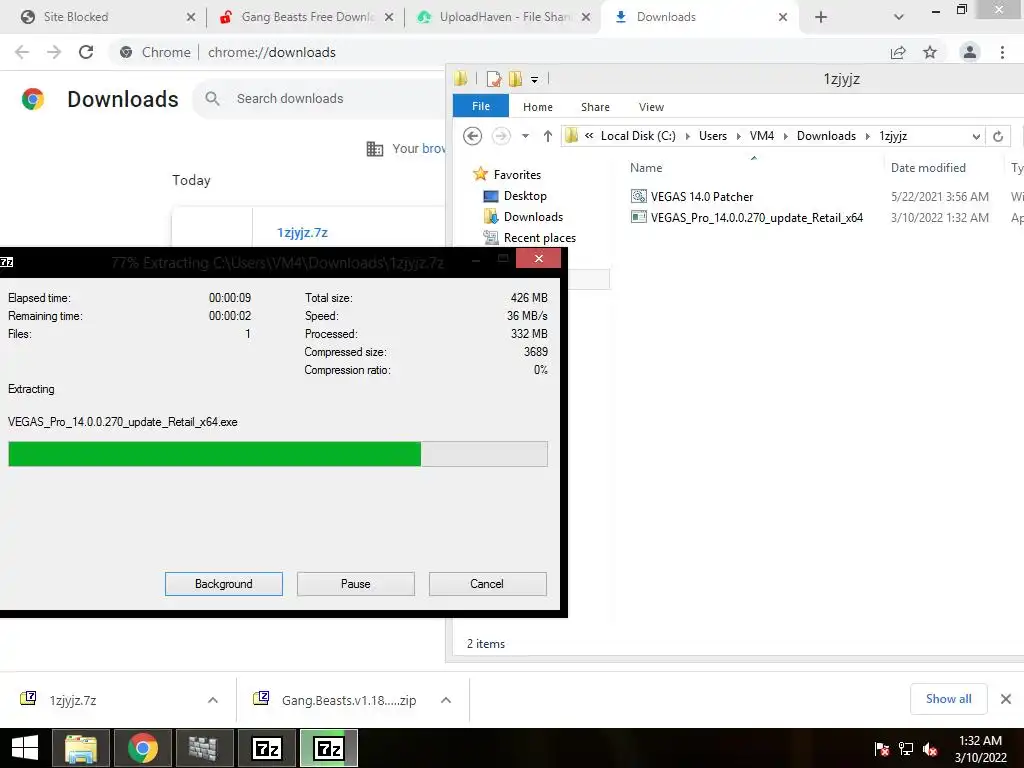Open the Share ribbon tab in Explorer

tap(595, 107)
